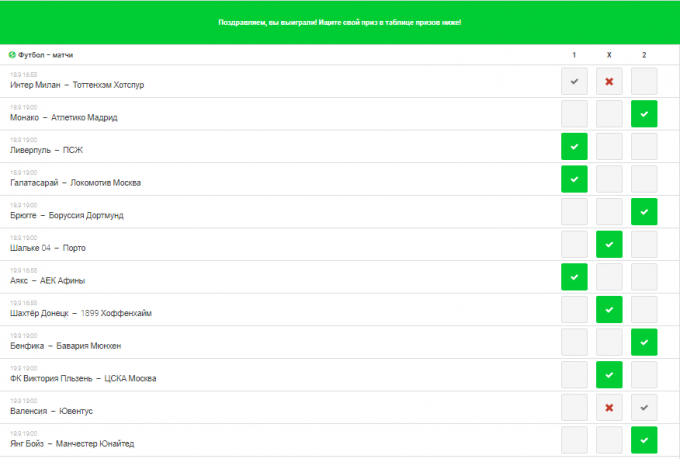
Task: Select outcome 2 for Валенсия – Ювентус
Action: pyautogui.click(x=644, y=407)
